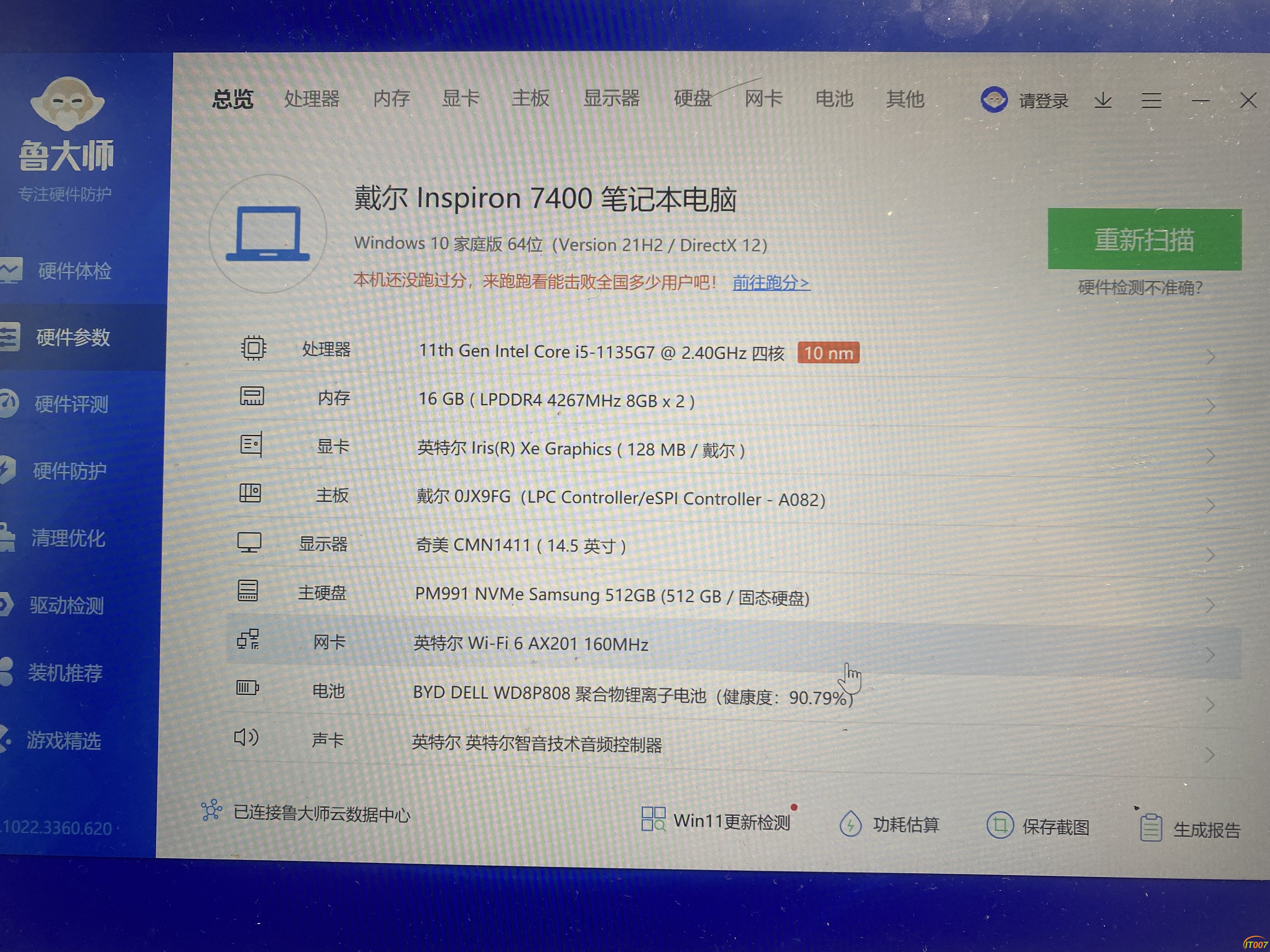Switch to the 总览 tab
The height and width of the screenshot is (952, 1270).
pos(232,99)
